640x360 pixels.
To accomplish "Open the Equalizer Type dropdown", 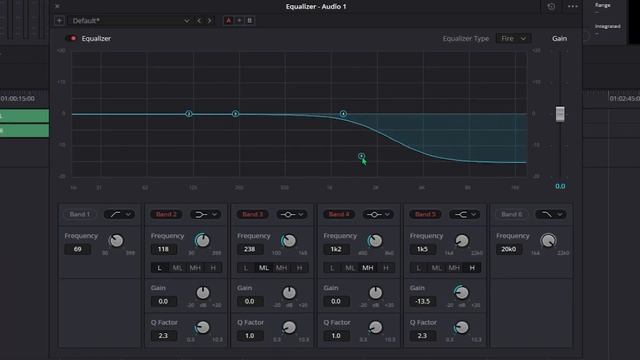I will [513, 38].
